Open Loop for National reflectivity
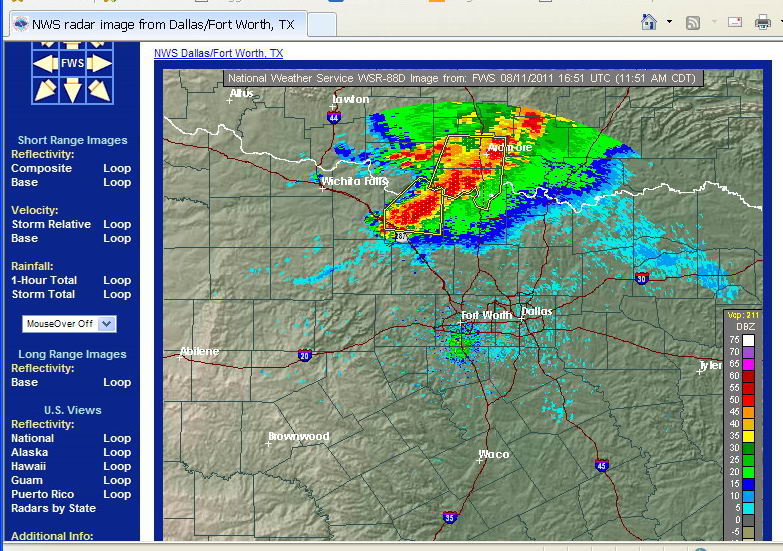Screen dimensions: 783x551 [117, 438]
